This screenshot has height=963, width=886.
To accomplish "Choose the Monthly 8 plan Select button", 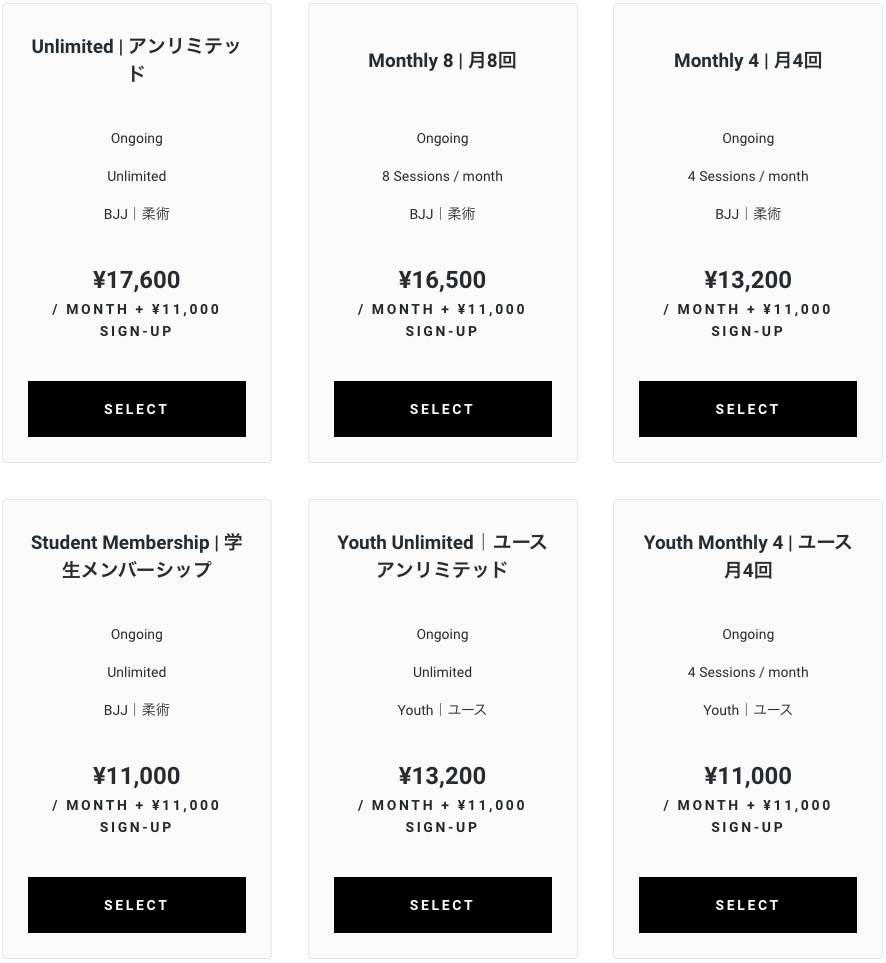I will [442, 409].
